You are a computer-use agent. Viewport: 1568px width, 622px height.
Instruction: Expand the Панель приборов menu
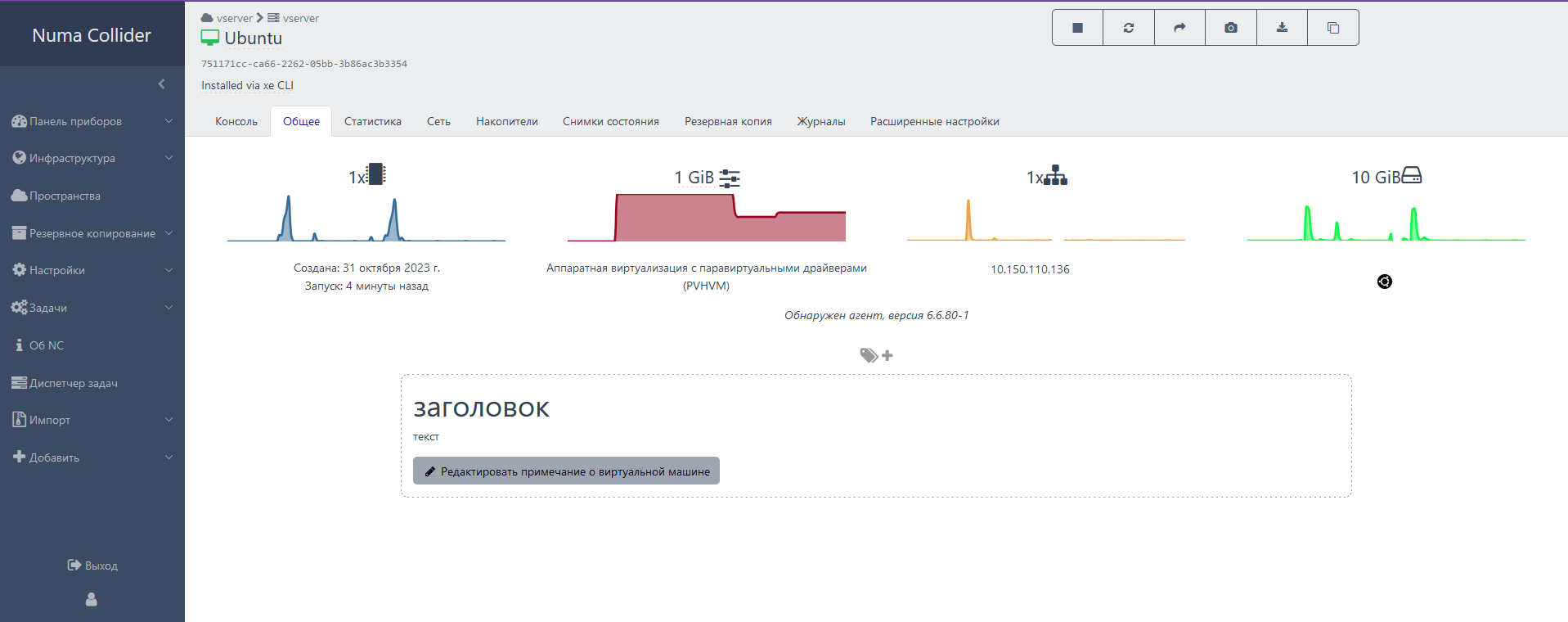coord(92,121)
